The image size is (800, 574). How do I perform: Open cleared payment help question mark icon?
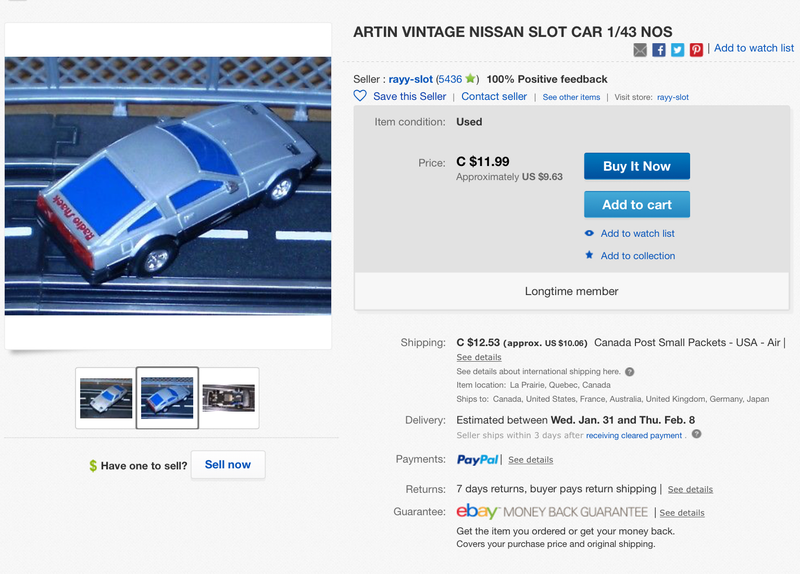(x=696, y=434)
